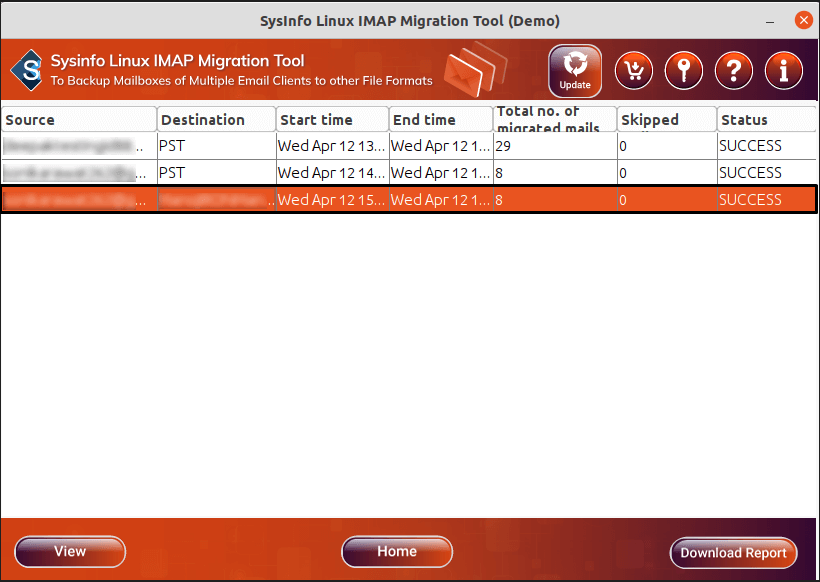Click Download Report button

[x=733, y=553]
